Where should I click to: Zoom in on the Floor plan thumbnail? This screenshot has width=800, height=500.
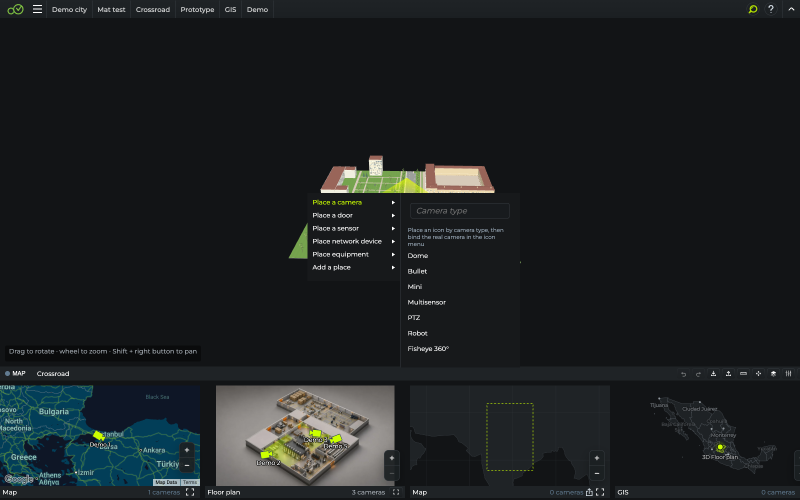(x=392, y=458)
